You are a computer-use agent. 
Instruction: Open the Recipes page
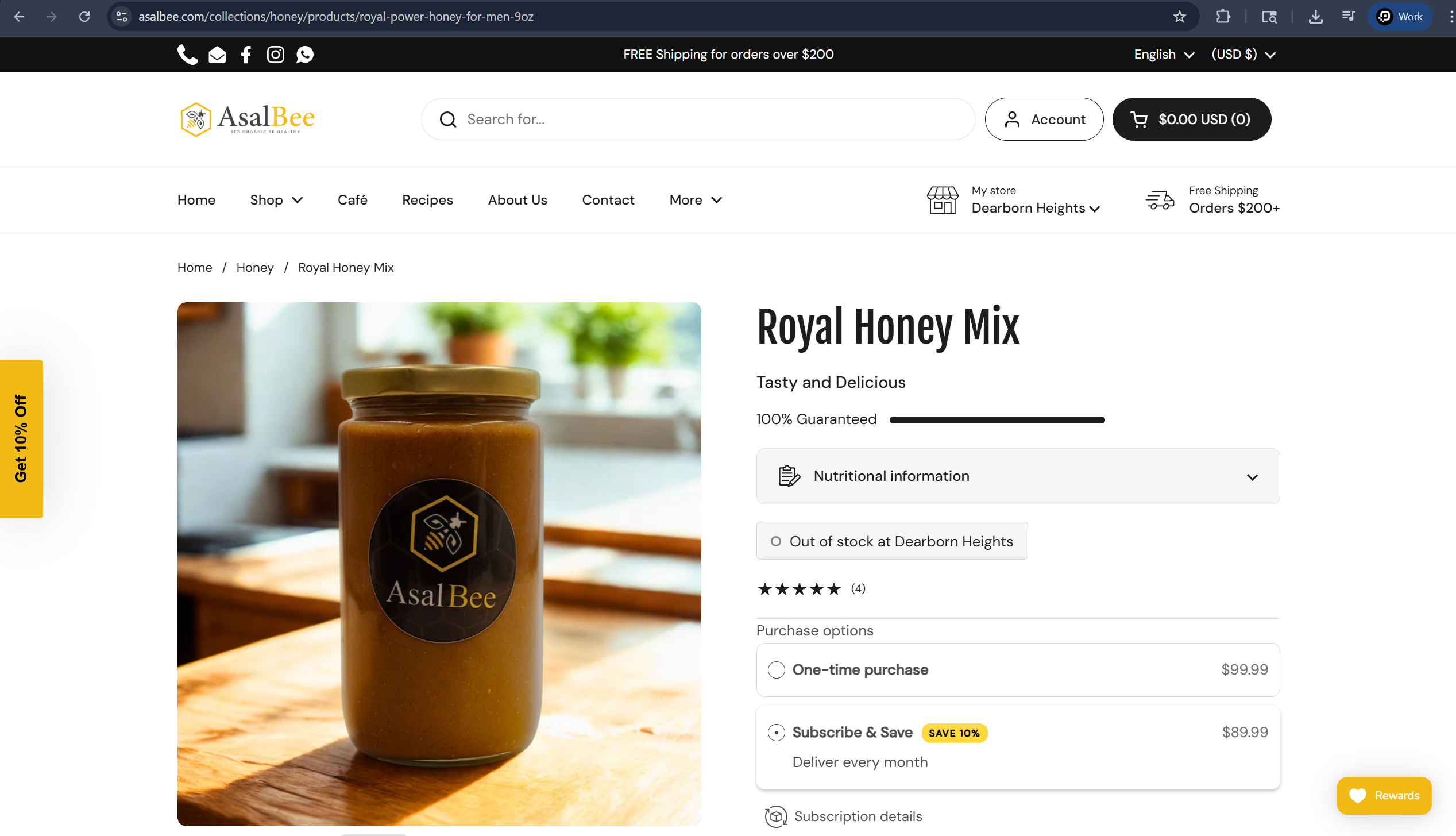pos(427,200)
